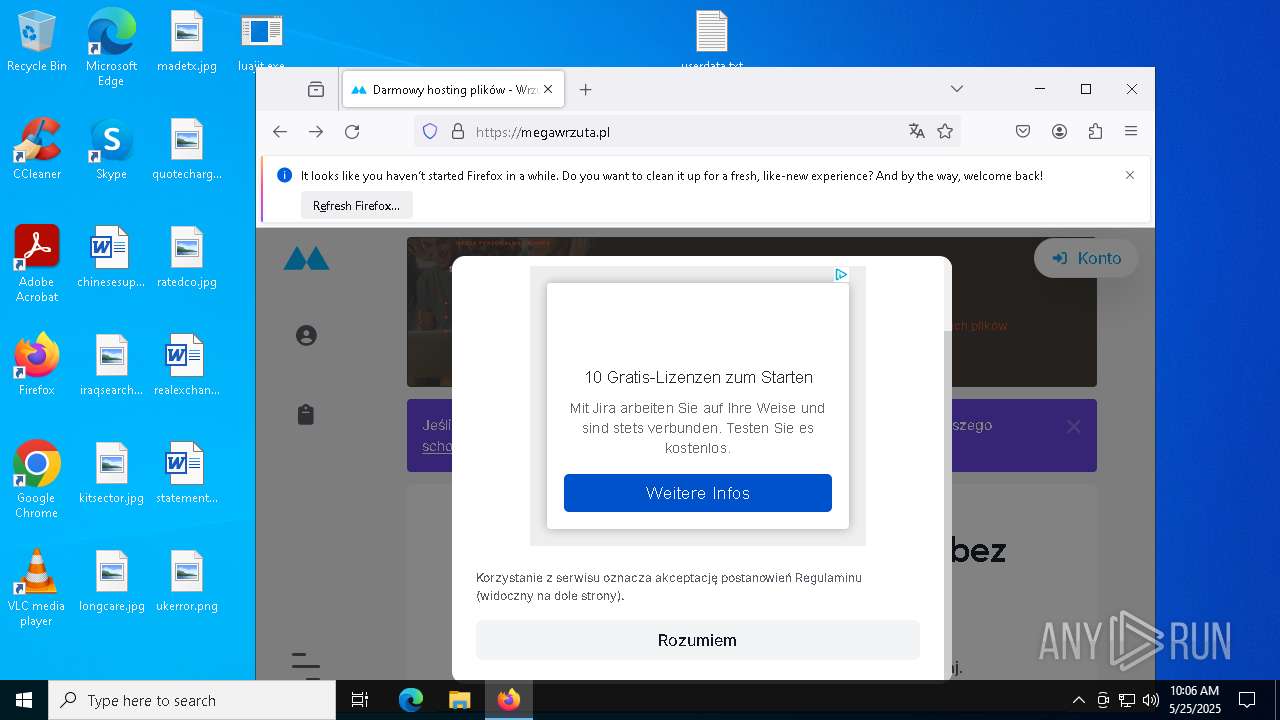
Task: Switch to Darmowy hosting plików tab
Action: pos(453,89)
